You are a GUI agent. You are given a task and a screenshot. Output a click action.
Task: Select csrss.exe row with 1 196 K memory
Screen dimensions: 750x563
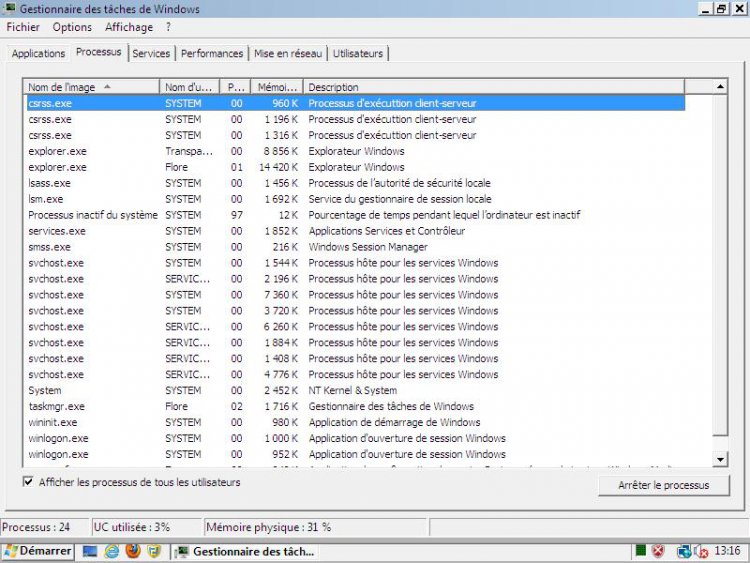tap(356, 119)
